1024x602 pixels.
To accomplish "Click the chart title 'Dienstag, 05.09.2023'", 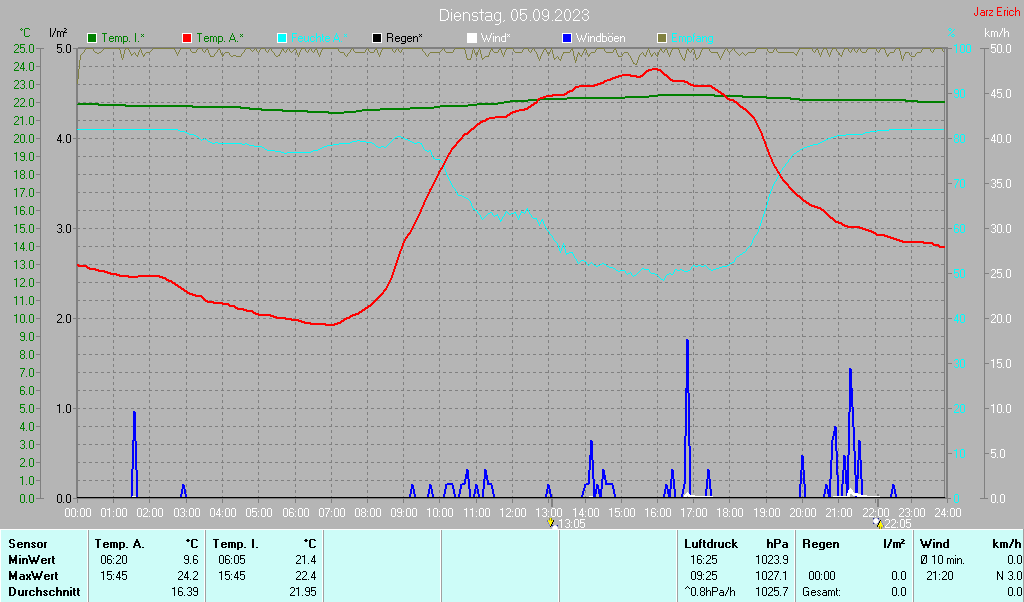I will [514, 15].
